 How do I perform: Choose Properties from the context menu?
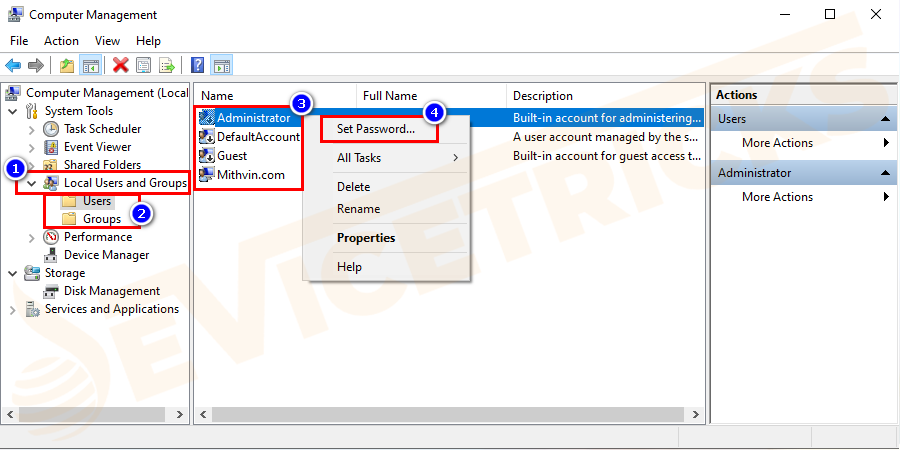pos(366,238)
